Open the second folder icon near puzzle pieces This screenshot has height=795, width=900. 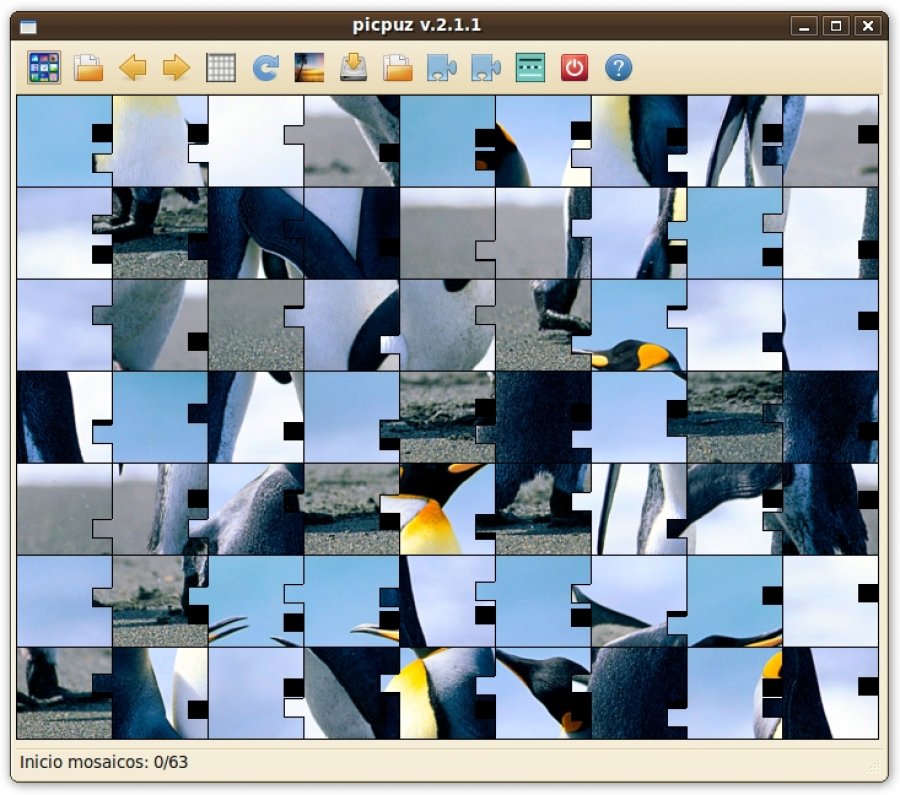(398, 68)
